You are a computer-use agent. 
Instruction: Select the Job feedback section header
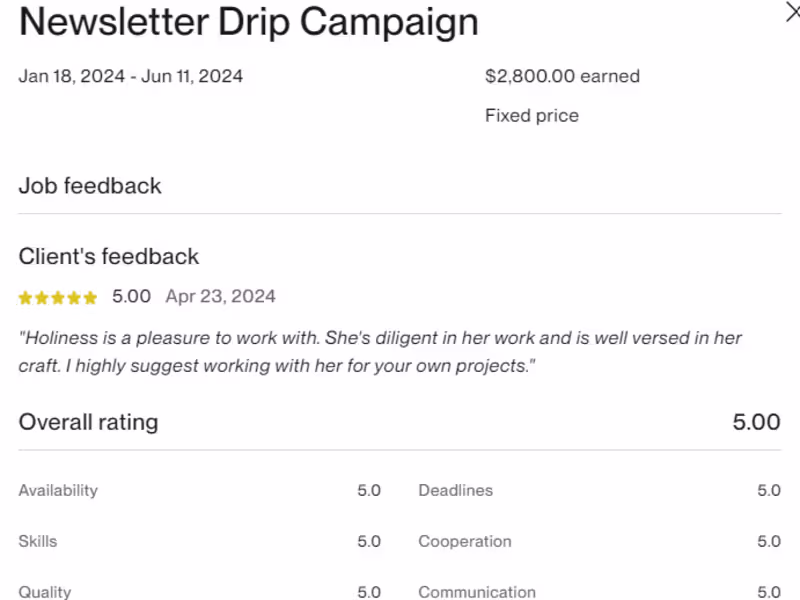tap(90, 186)
